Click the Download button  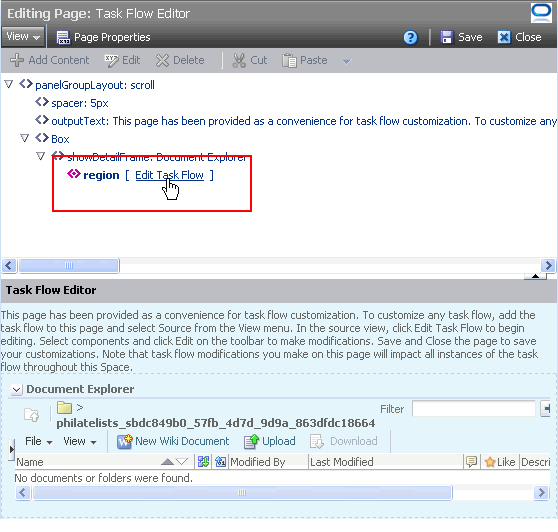coord(344,442)
